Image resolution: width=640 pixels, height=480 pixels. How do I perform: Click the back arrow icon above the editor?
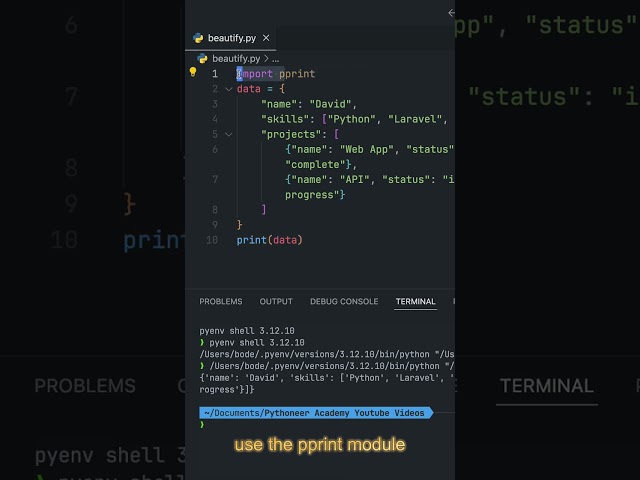click(451, 13)
